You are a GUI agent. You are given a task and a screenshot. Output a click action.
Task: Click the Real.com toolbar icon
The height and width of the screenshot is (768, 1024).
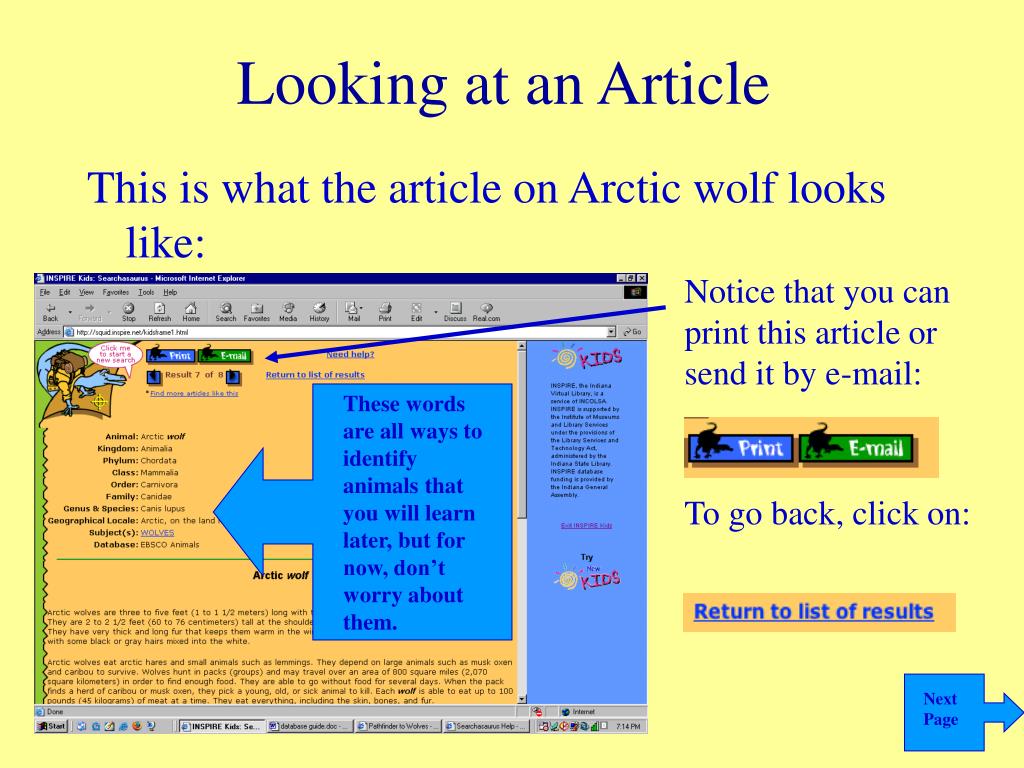[x=487, y=312]
